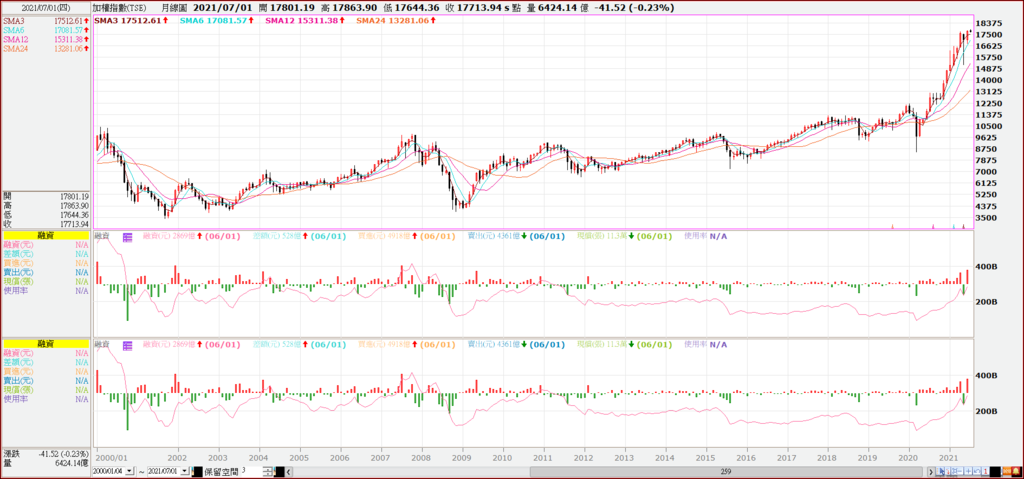Image resolution: width=1024 pixels, height=479 pixels.
Task: Click the 400B axis label in upper indicator pane
Action: pos(987,267)
